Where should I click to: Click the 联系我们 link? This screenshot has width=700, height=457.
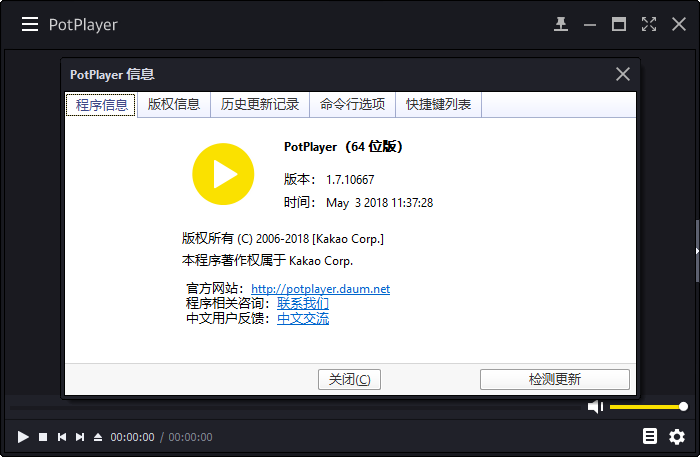[x=303, y=303]
